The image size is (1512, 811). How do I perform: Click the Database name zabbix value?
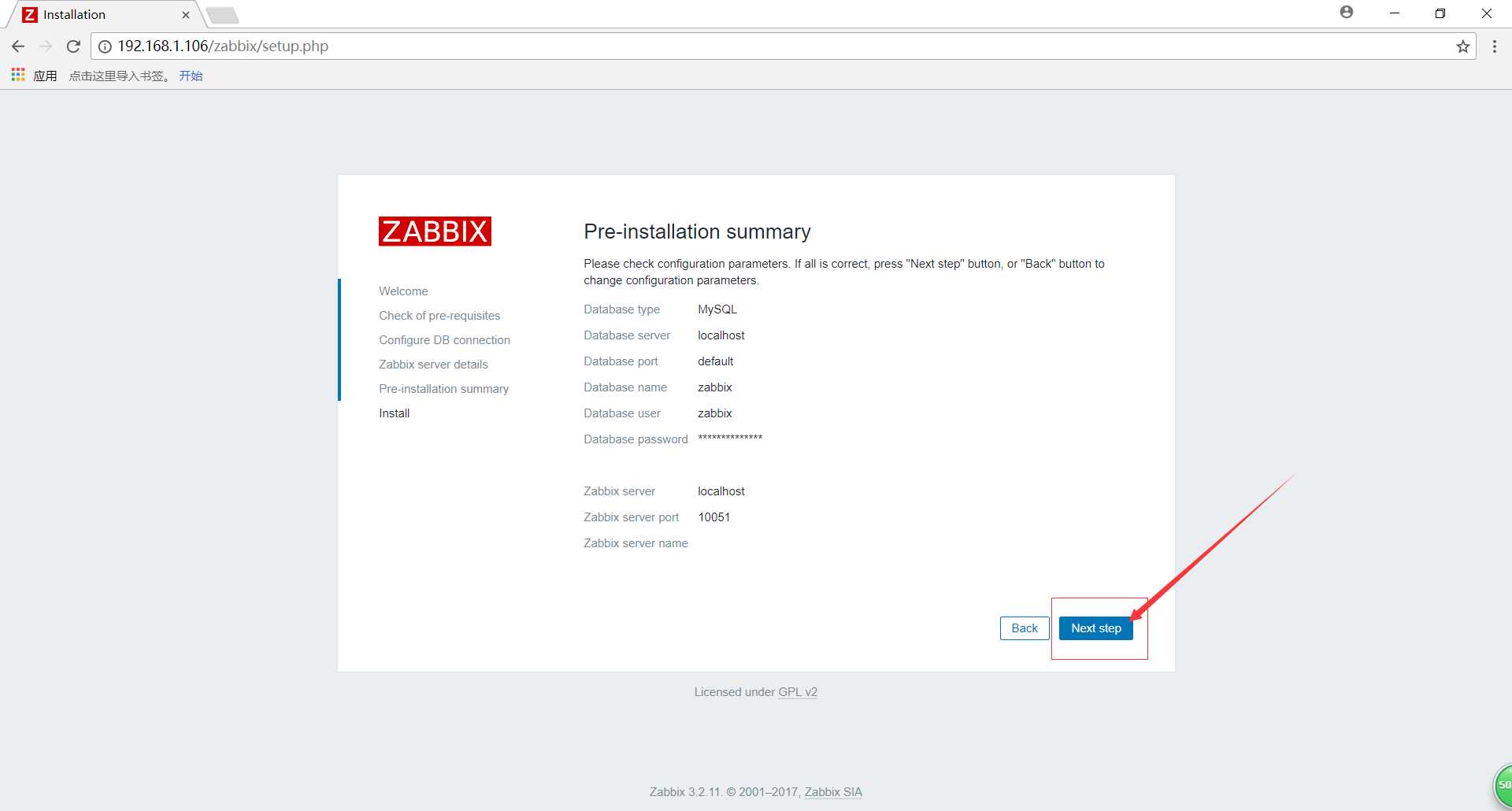click(x=715, y=387)
